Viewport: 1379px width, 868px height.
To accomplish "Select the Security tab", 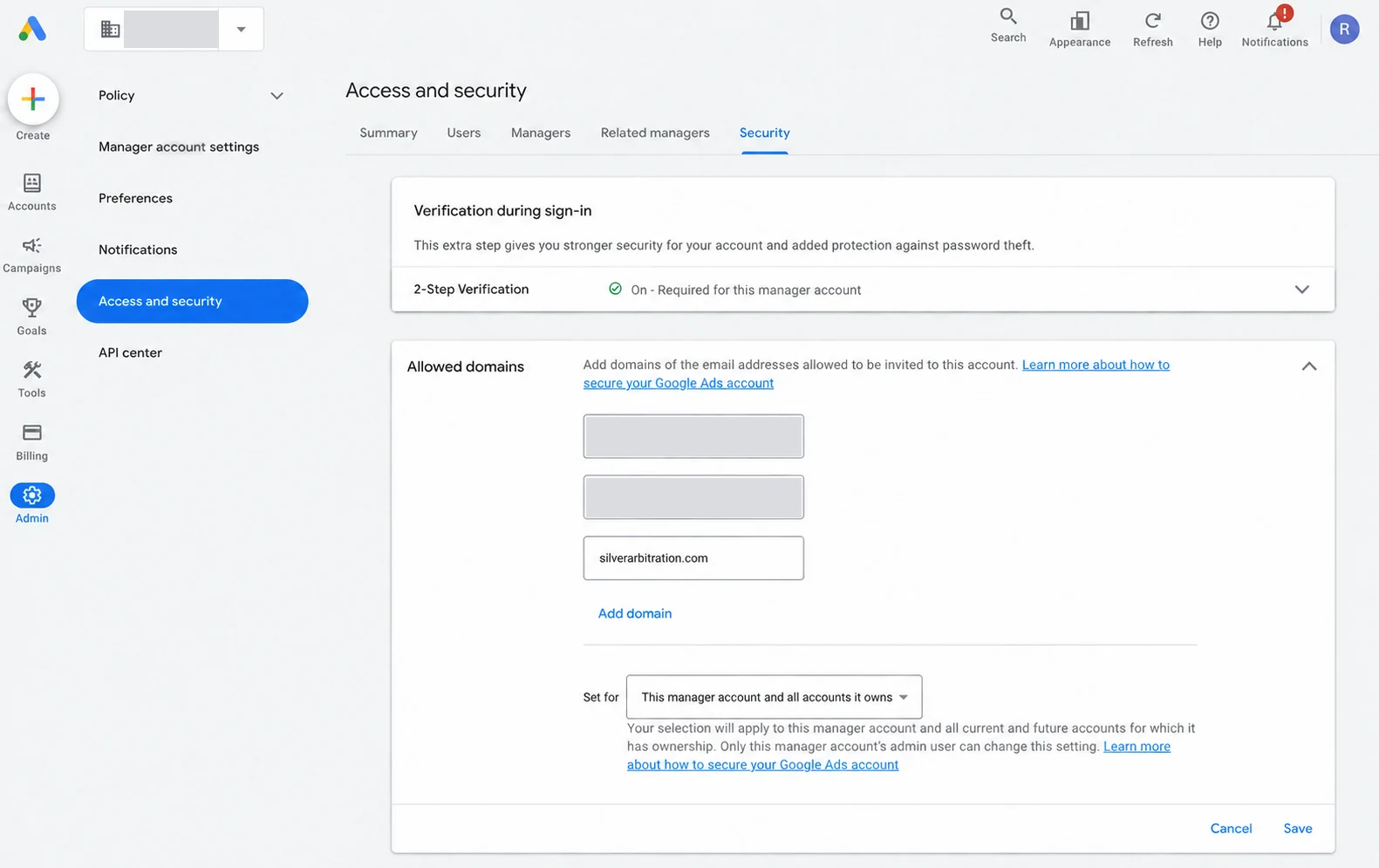I will click(x=765, y=133).
